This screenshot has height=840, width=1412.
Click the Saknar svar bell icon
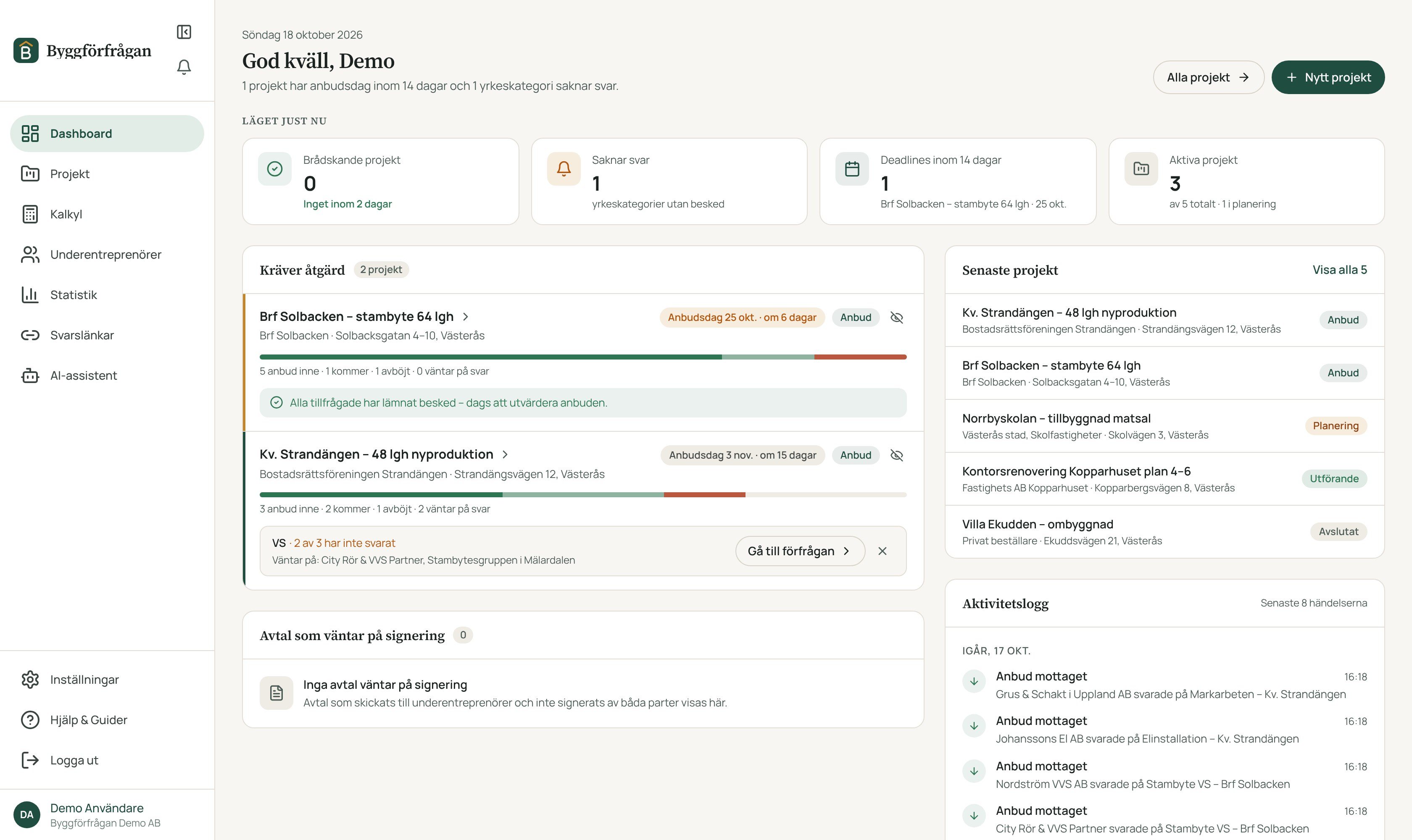[564, 169]
